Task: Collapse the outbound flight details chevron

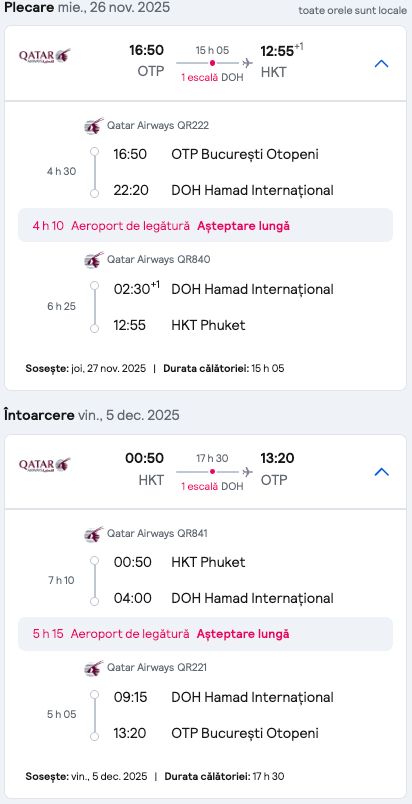Action: click(381, 64)
